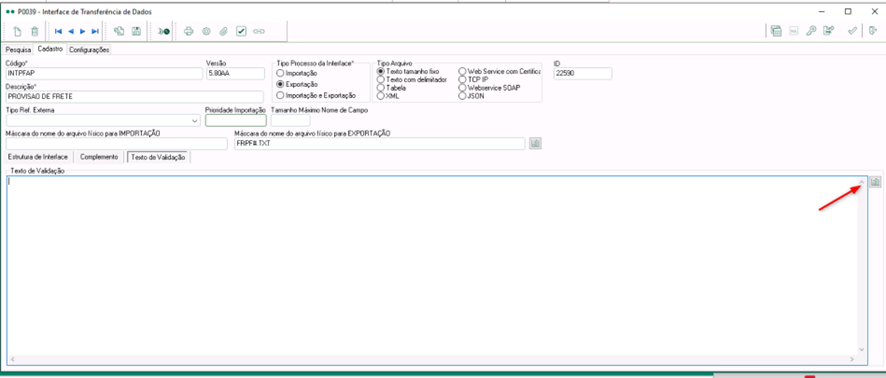Go to previous record arrow
886x378 pixels.
tap(71, 32)
